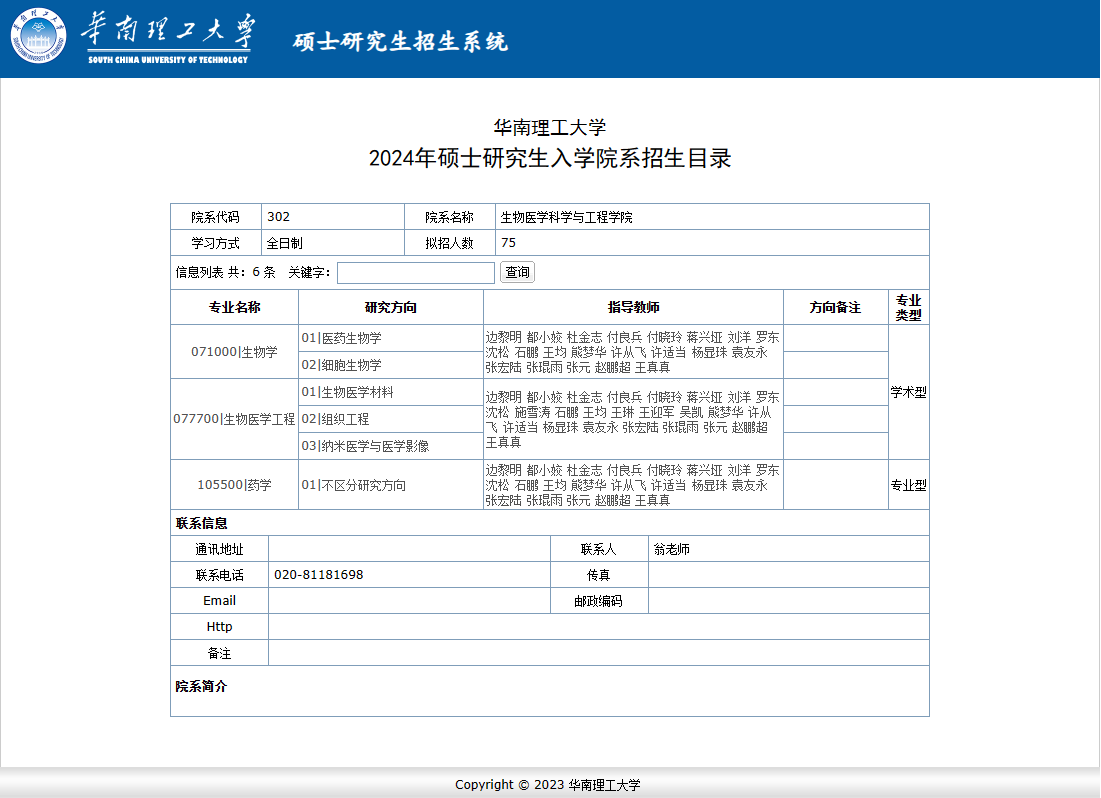Viewport: 1101px width, 798px height.
Task: Click the 查询 search button
Action: pos(517,272)
